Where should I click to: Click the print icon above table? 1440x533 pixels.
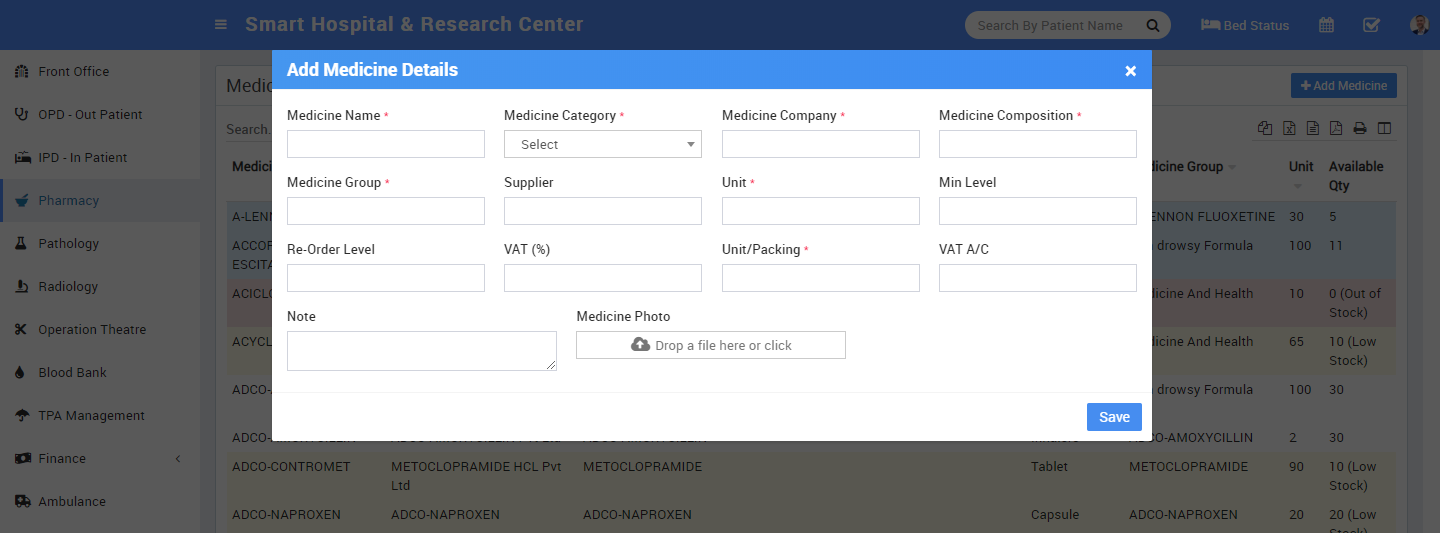[1360, 128]
